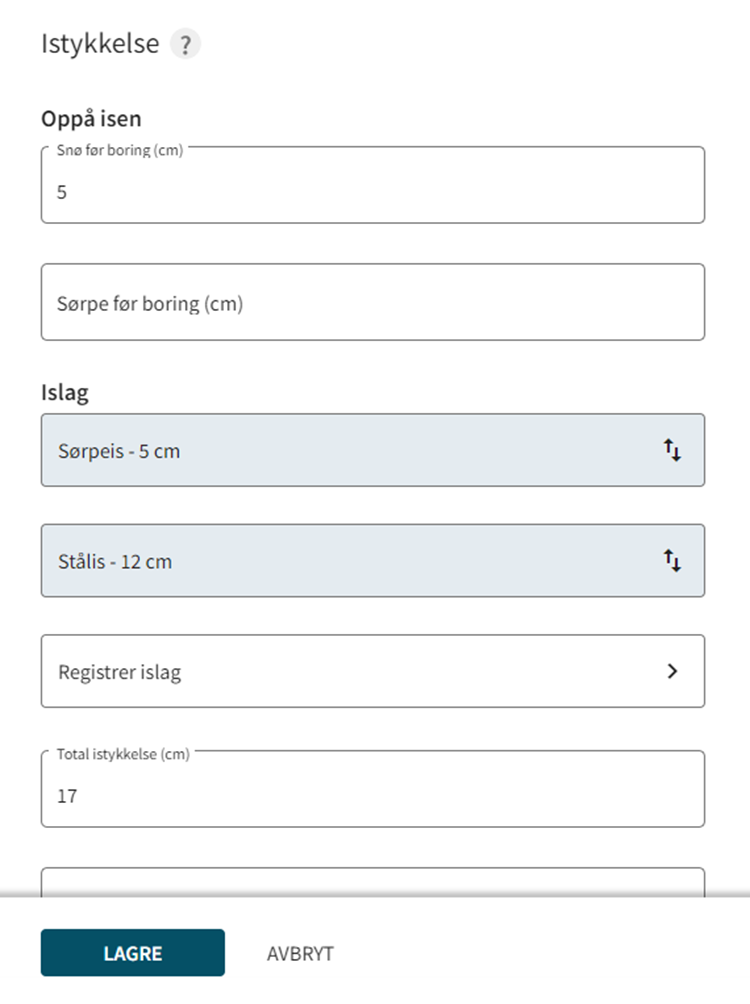Click the Oppå isen section heading

coord(91,118)
